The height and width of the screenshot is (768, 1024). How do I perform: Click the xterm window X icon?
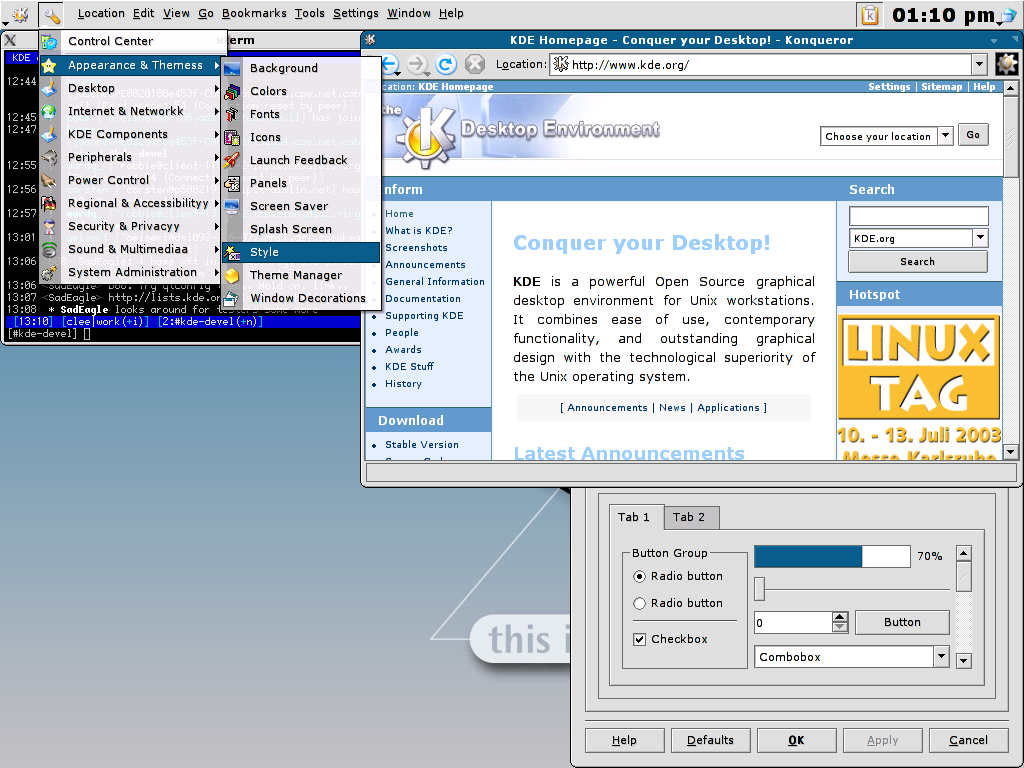(10, 40)
